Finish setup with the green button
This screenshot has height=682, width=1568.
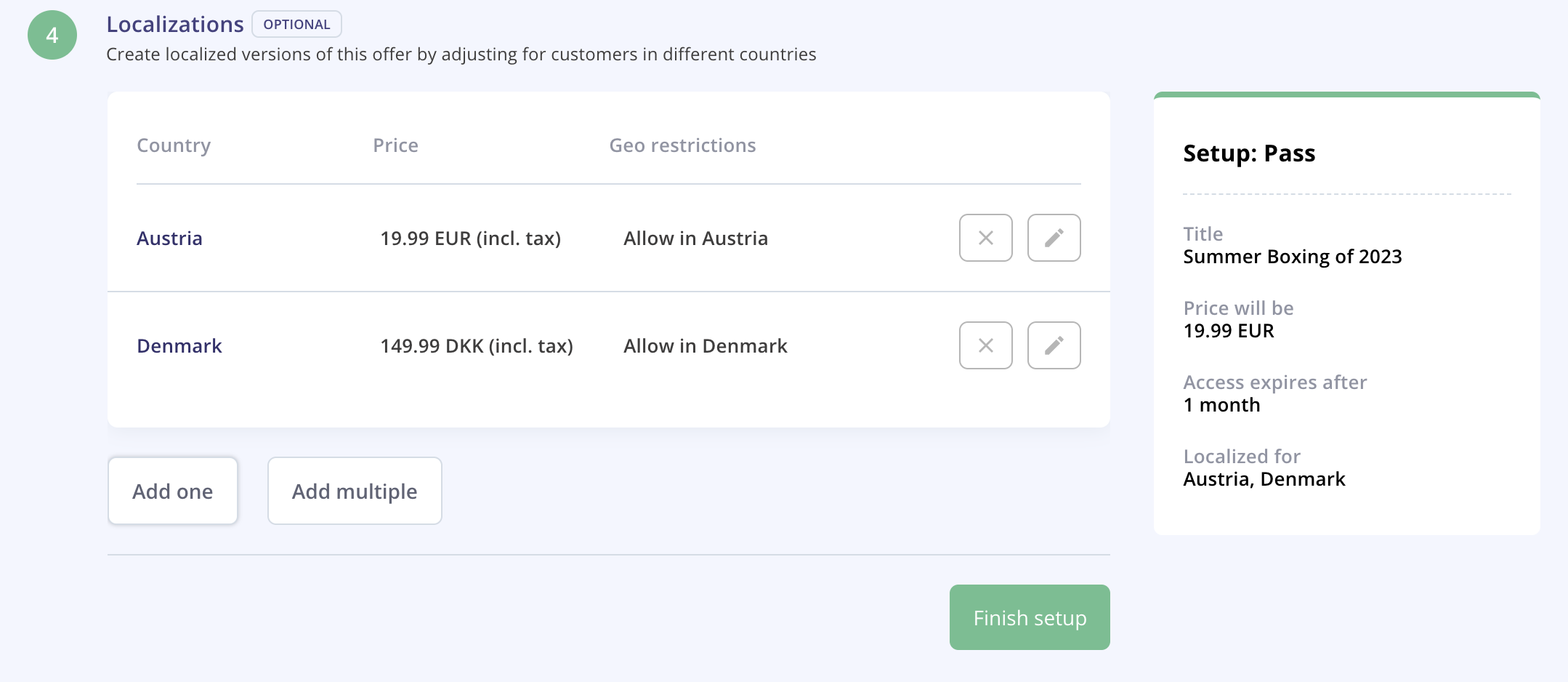coord(1030,617)
